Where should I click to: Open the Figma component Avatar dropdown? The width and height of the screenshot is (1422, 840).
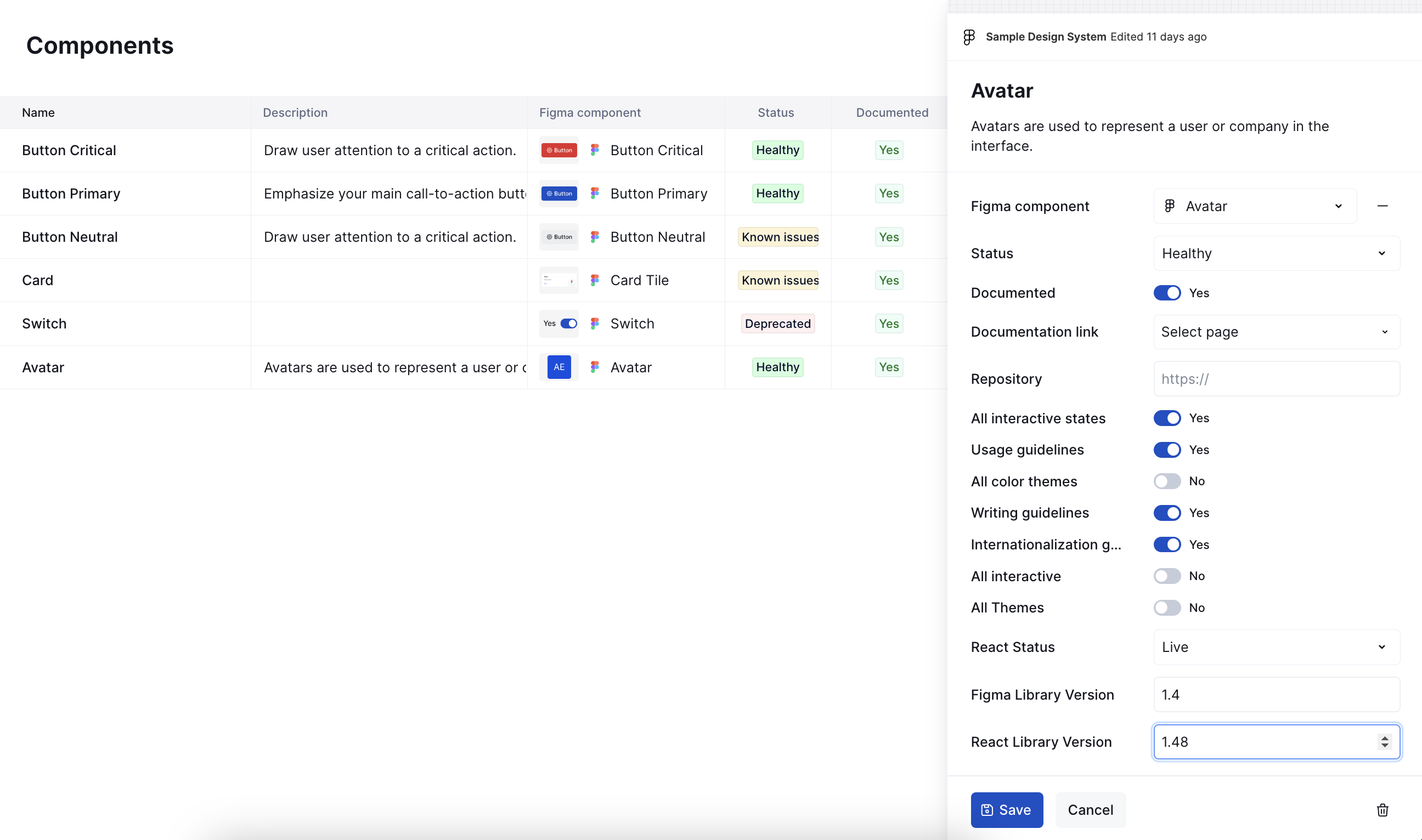[x=1255, y=206]
